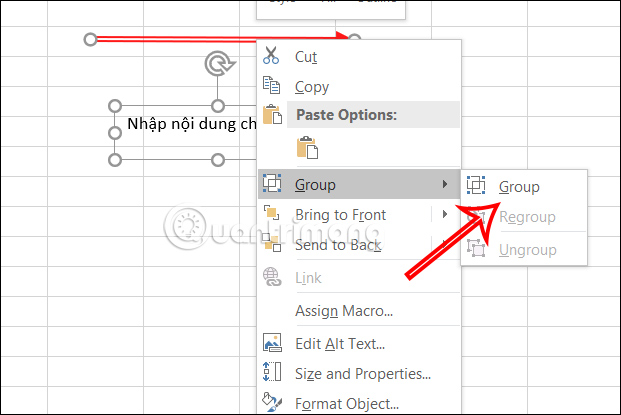Expand the Group submenu arrow
The height and width of the screenshot is (415, 621).
445,184
